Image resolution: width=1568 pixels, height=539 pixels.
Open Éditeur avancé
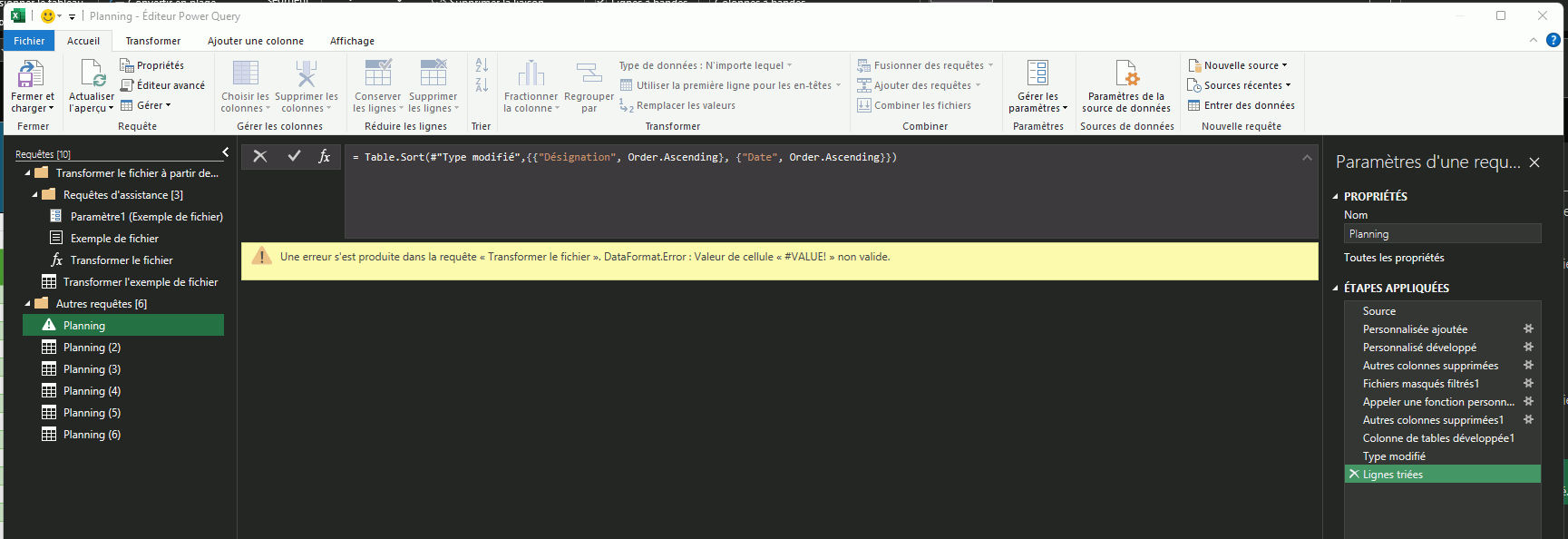click(x=162, y=85)
